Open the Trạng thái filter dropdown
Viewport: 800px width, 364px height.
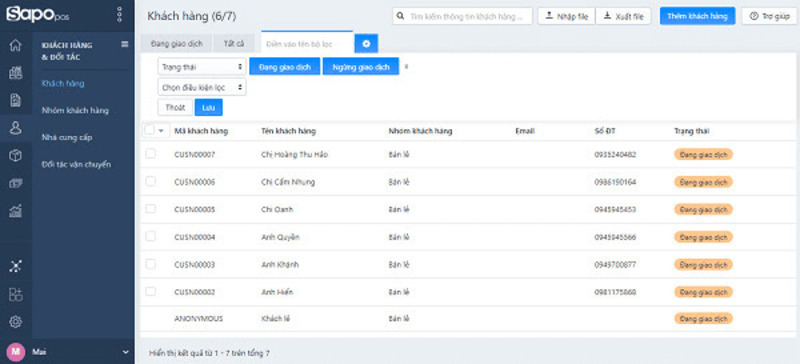[x=202, y=66]
